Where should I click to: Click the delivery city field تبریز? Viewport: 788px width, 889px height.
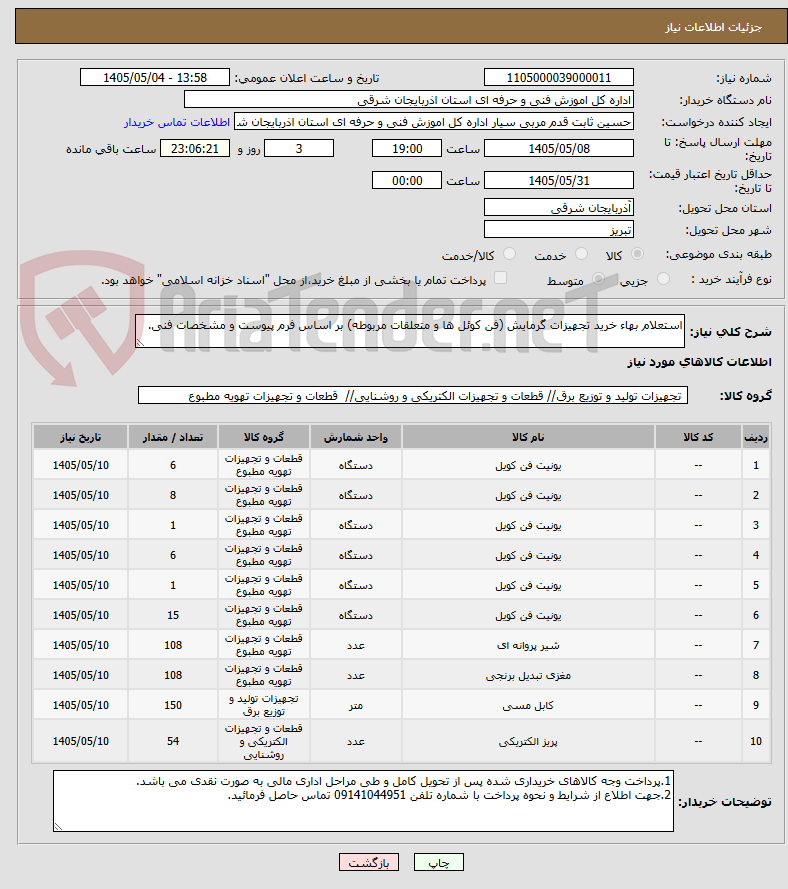[558, 230]
